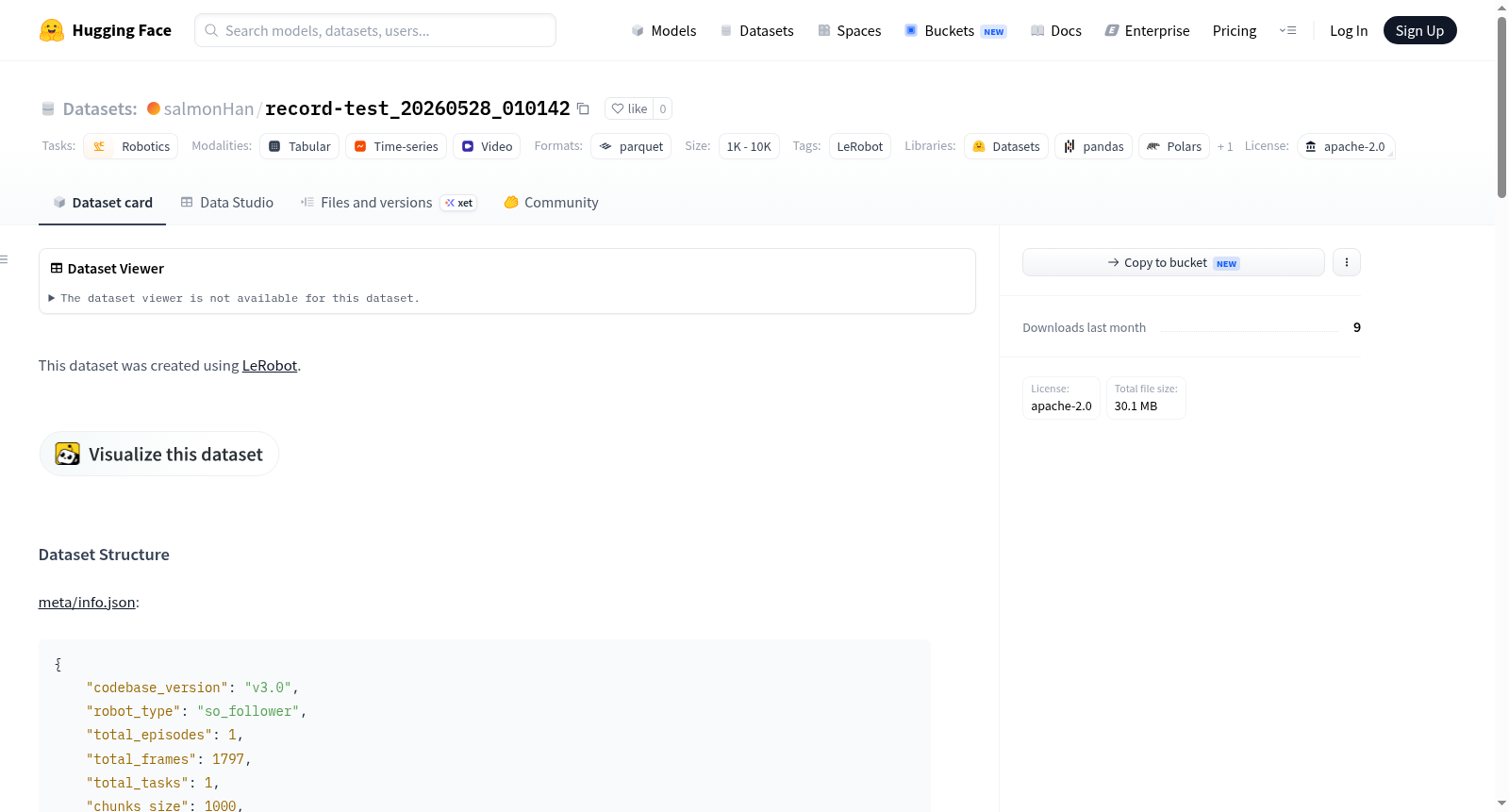This screenshot has width=1509, height=812.
Task: Select the Tabular modality tag
Action: [300, 146]
